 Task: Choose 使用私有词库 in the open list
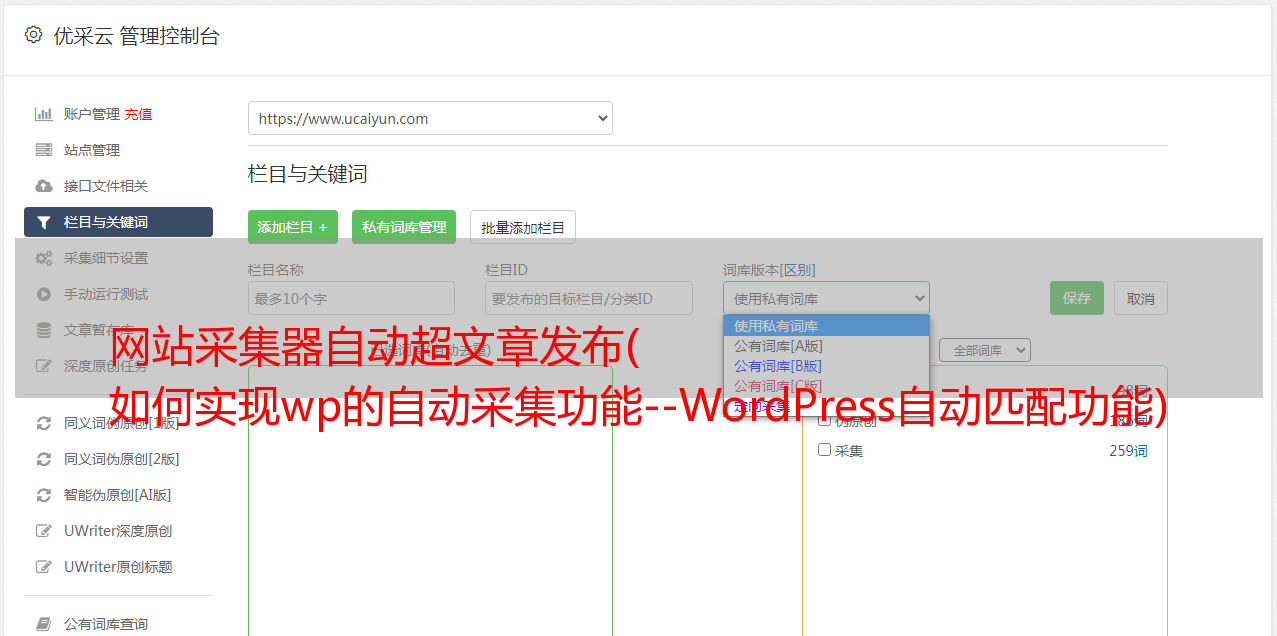[826, 326]
